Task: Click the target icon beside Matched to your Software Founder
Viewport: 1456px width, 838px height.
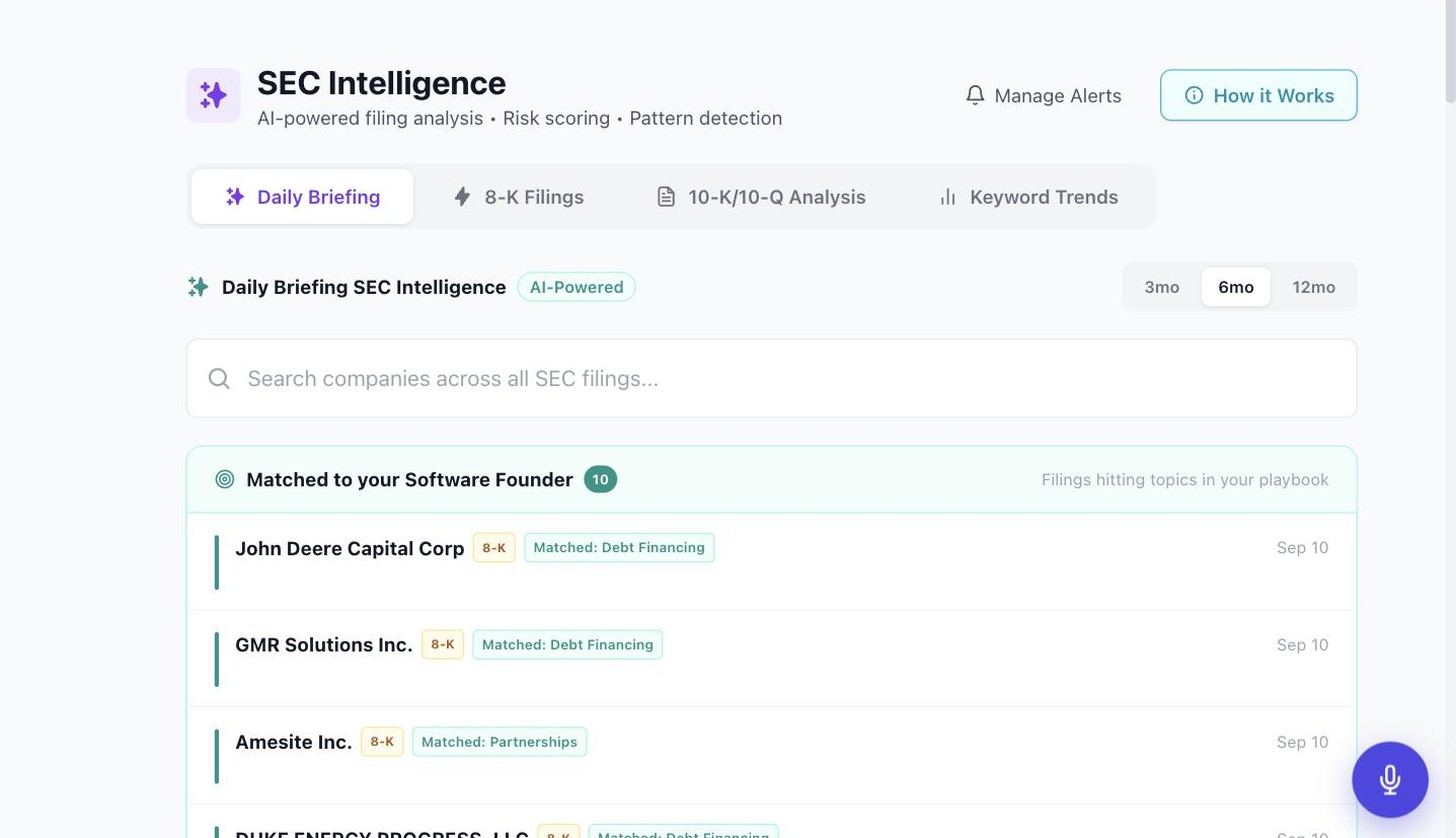Action: pyautogui.click(x=225, y=479)
